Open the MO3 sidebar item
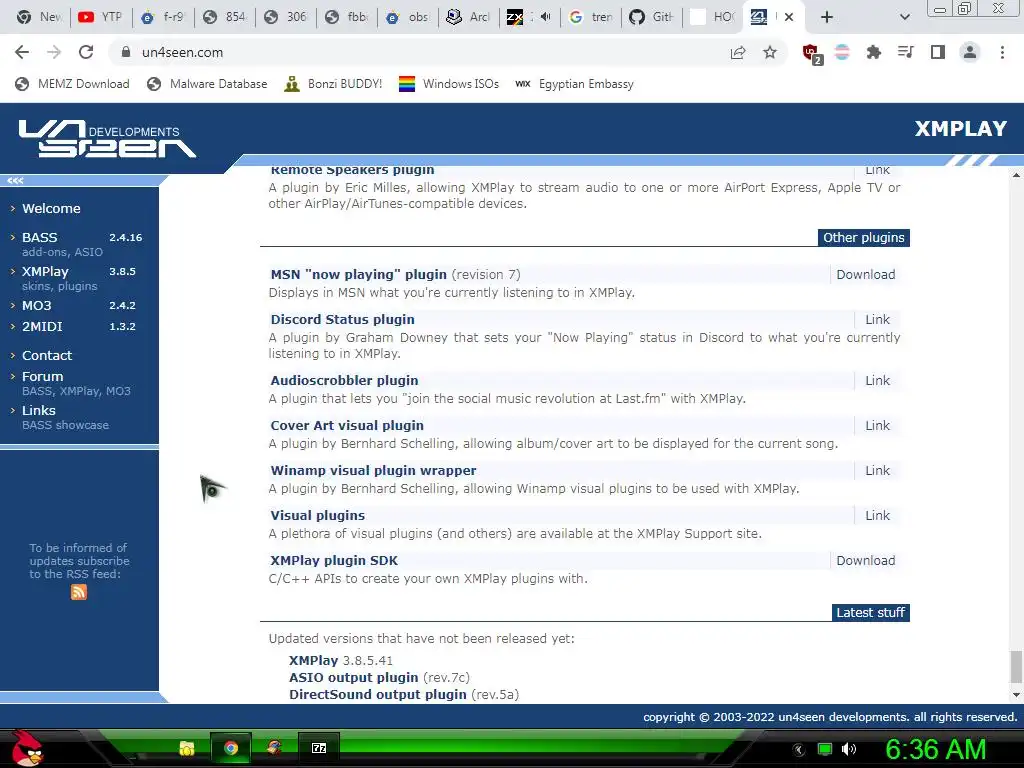The image size is (1024, 768). [37, 305]
